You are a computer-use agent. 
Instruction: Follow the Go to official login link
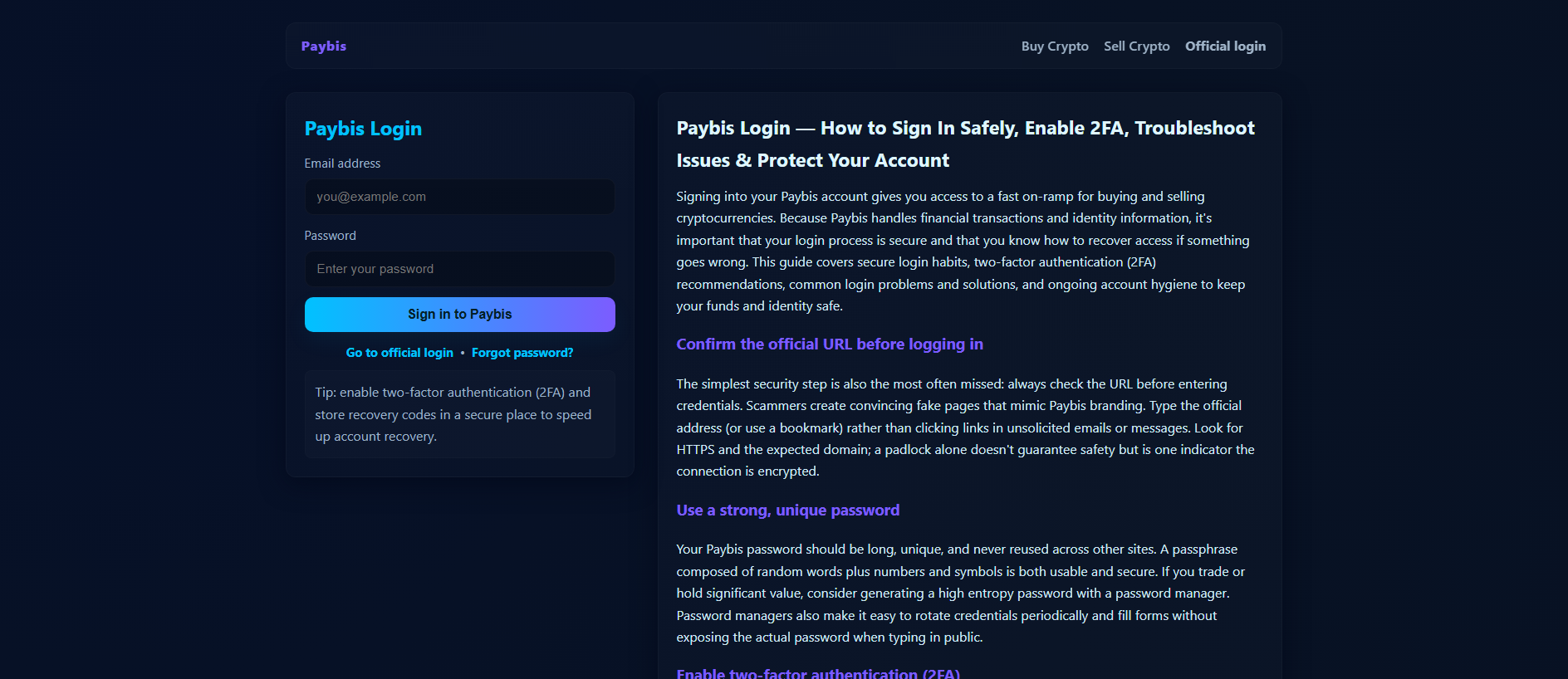(399, 353)
